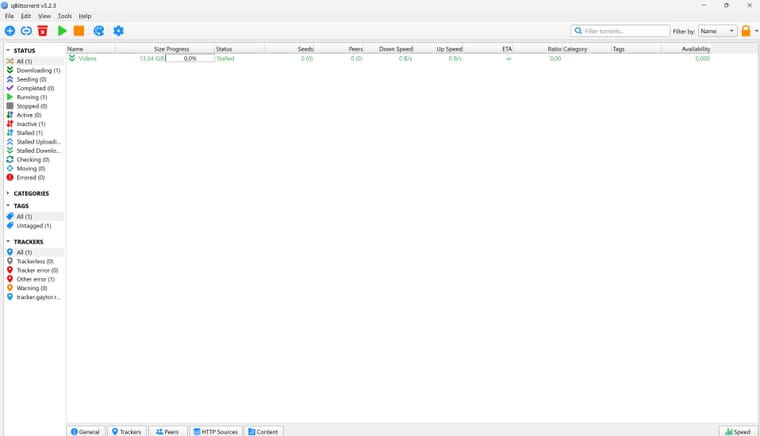760x436 pixels.
Task: Select the tracker.gaytor tracker entry
Action: (34, 297)
